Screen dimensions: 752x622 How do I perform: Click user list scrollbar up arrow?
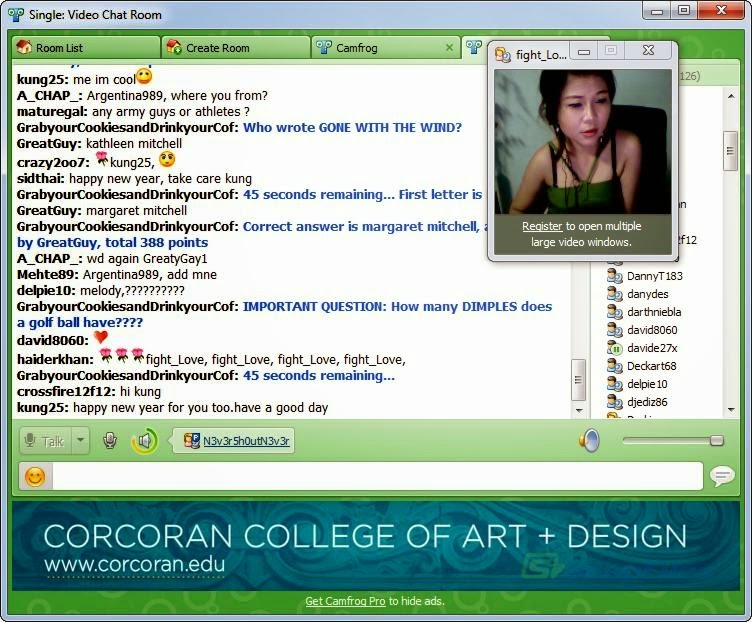tap(730, 96)
